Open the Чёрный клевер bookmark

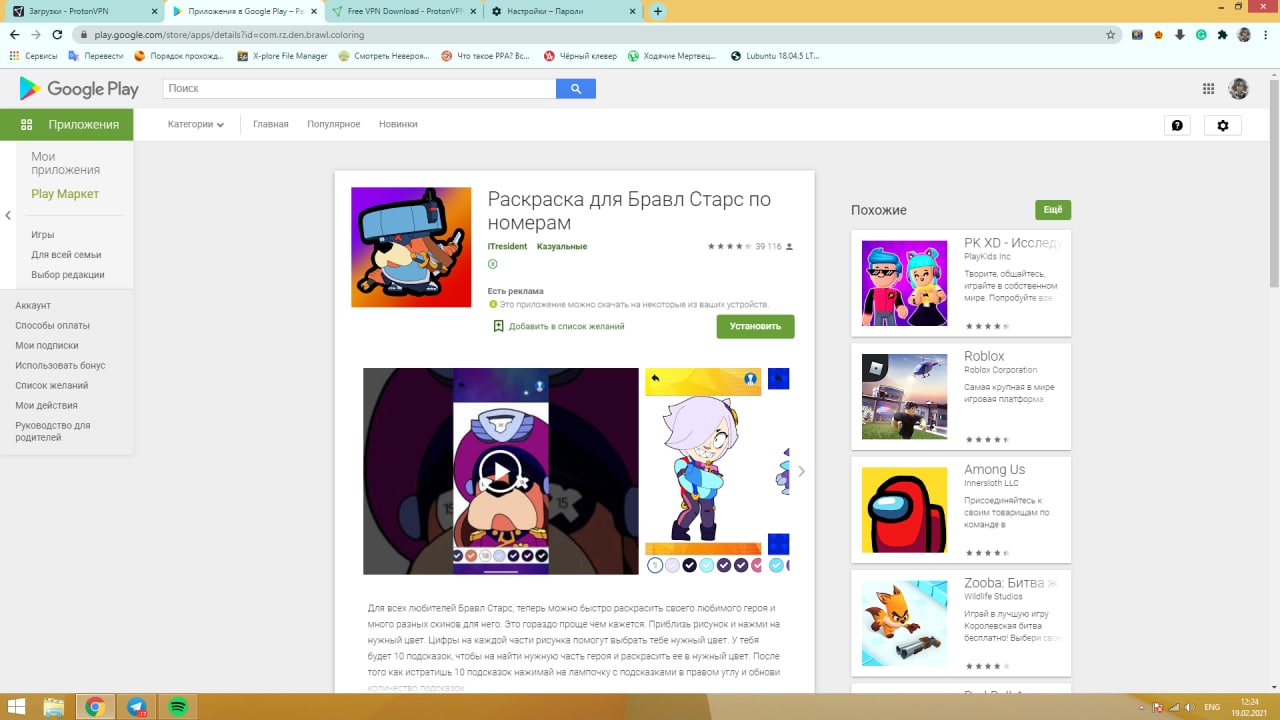pyautogui.click(x=580, y=56)
